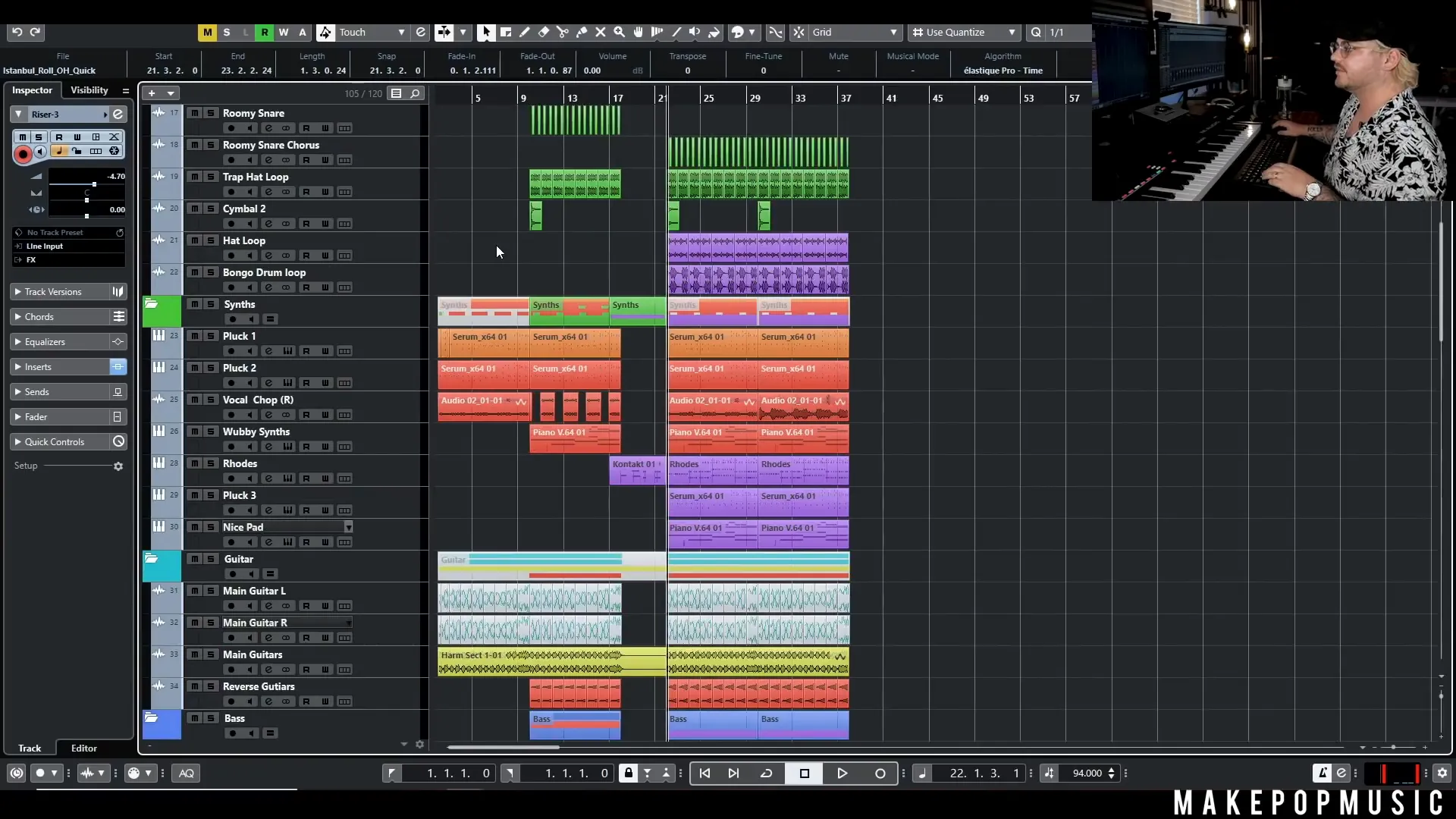This screenshot has width=1456, height=819.
Task: Toggle the metronome click icon
Action: [x=1323, y=773]
